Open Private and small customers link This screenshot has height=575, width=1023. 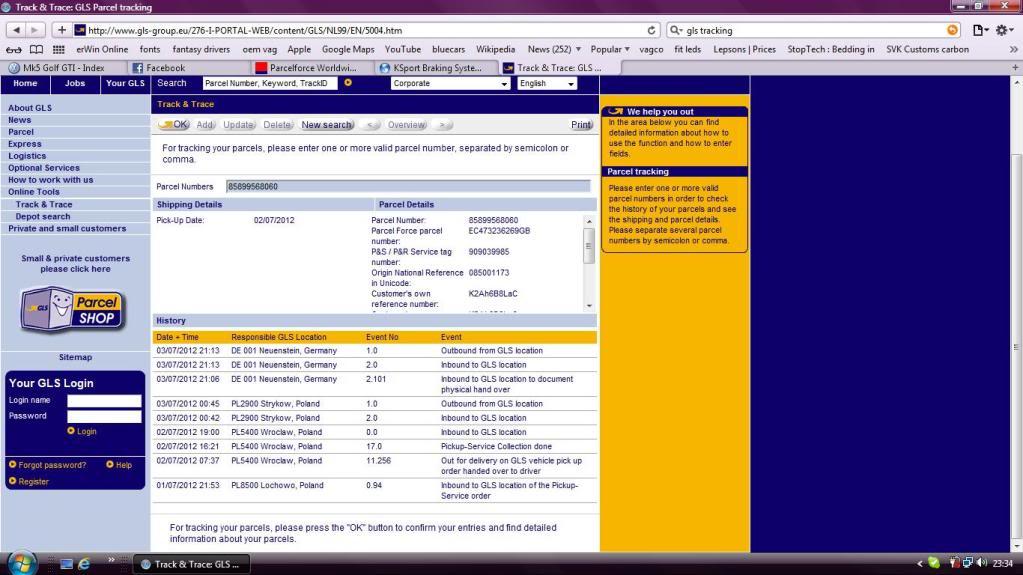click(67, 228)
